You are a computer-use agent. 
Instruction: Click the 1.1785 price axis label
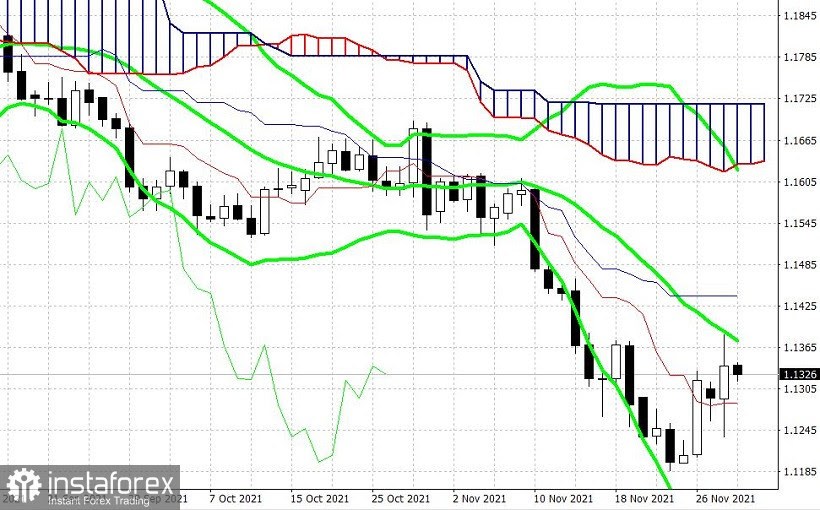(800, 57)
